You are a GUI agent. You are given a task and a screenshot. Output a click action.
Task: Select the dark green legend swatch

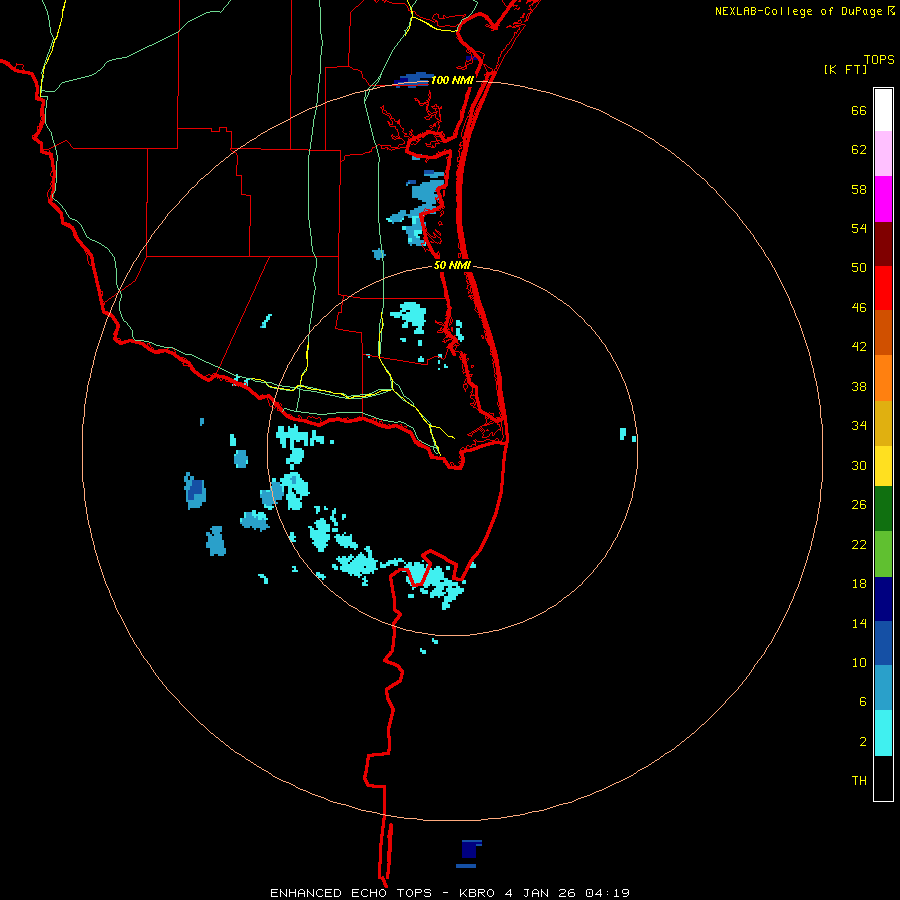point(883,509)
